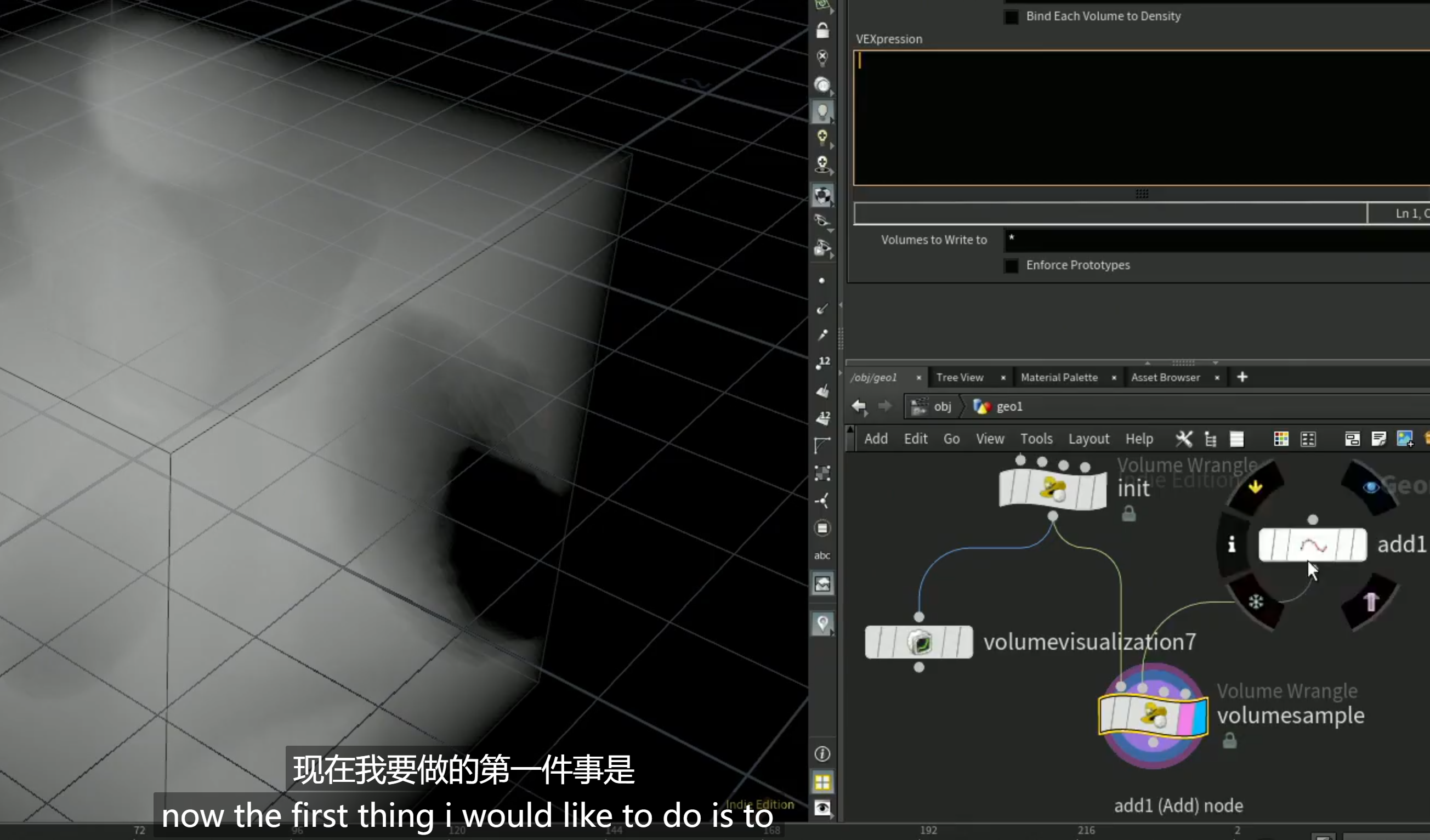Open the Layout menu in network editor
The height and width of the screenshot is (840, 1430).
[x=1088, y=439]
